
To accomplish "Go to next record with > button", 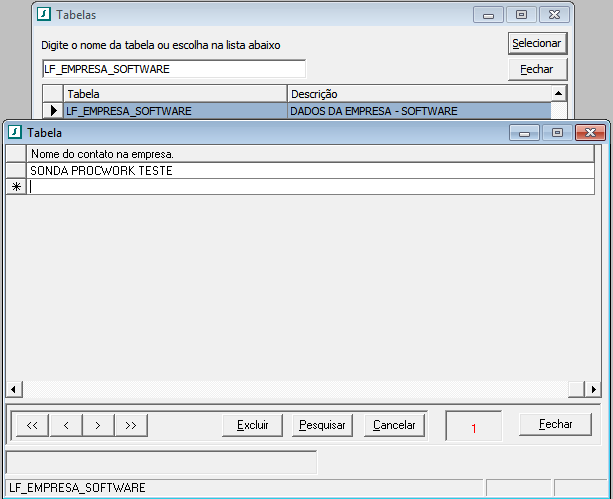I will (x=97, y=425).
